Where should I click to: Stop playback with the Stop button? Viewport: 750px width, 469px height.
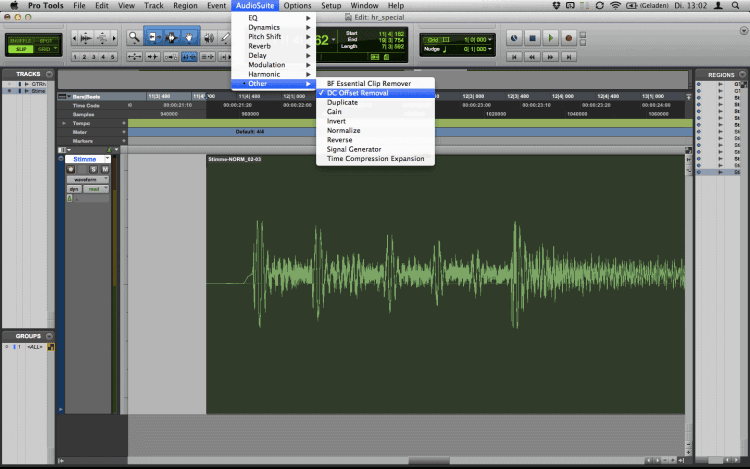532,38
